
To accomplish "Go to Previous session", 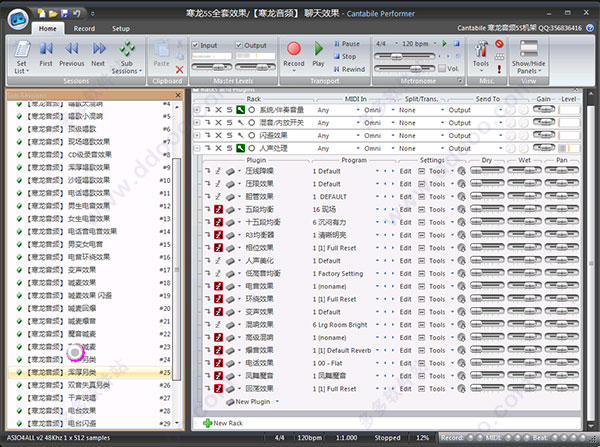I will (x=72, y=49).
